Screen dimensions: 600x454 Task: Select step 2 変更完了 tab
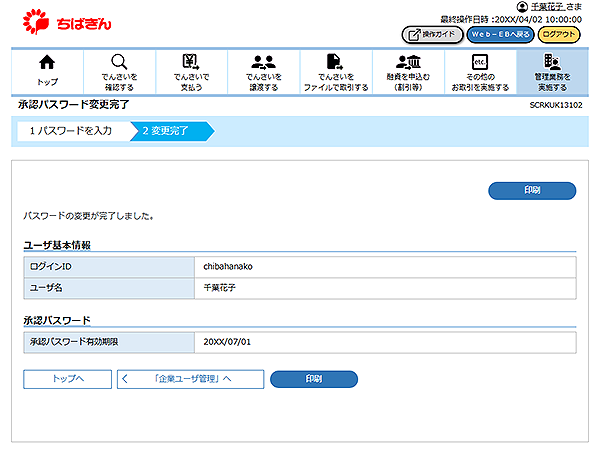click(x=166, y=131)
